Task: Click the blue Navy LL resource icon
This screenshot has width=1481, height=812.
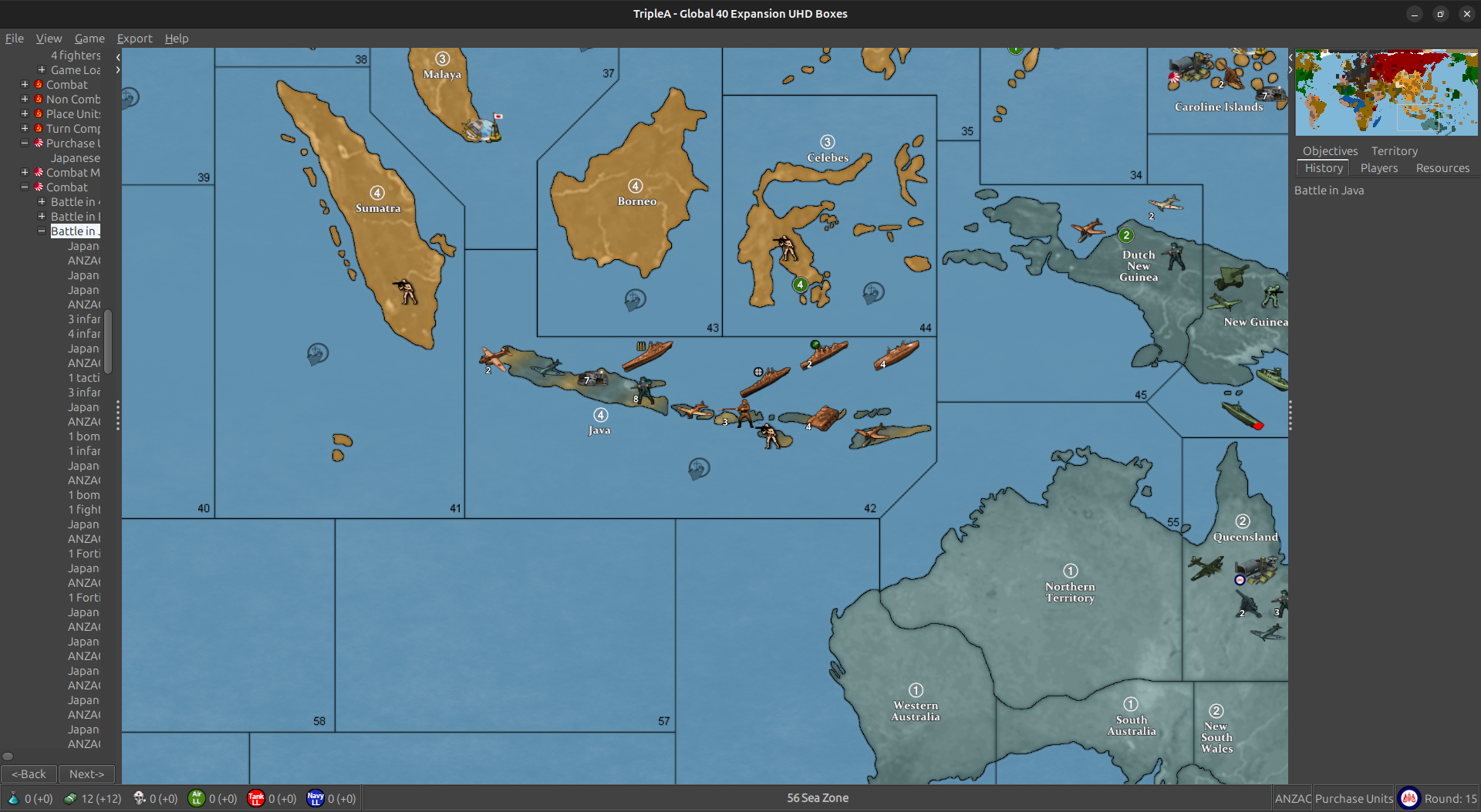Action: coord(315,798)
